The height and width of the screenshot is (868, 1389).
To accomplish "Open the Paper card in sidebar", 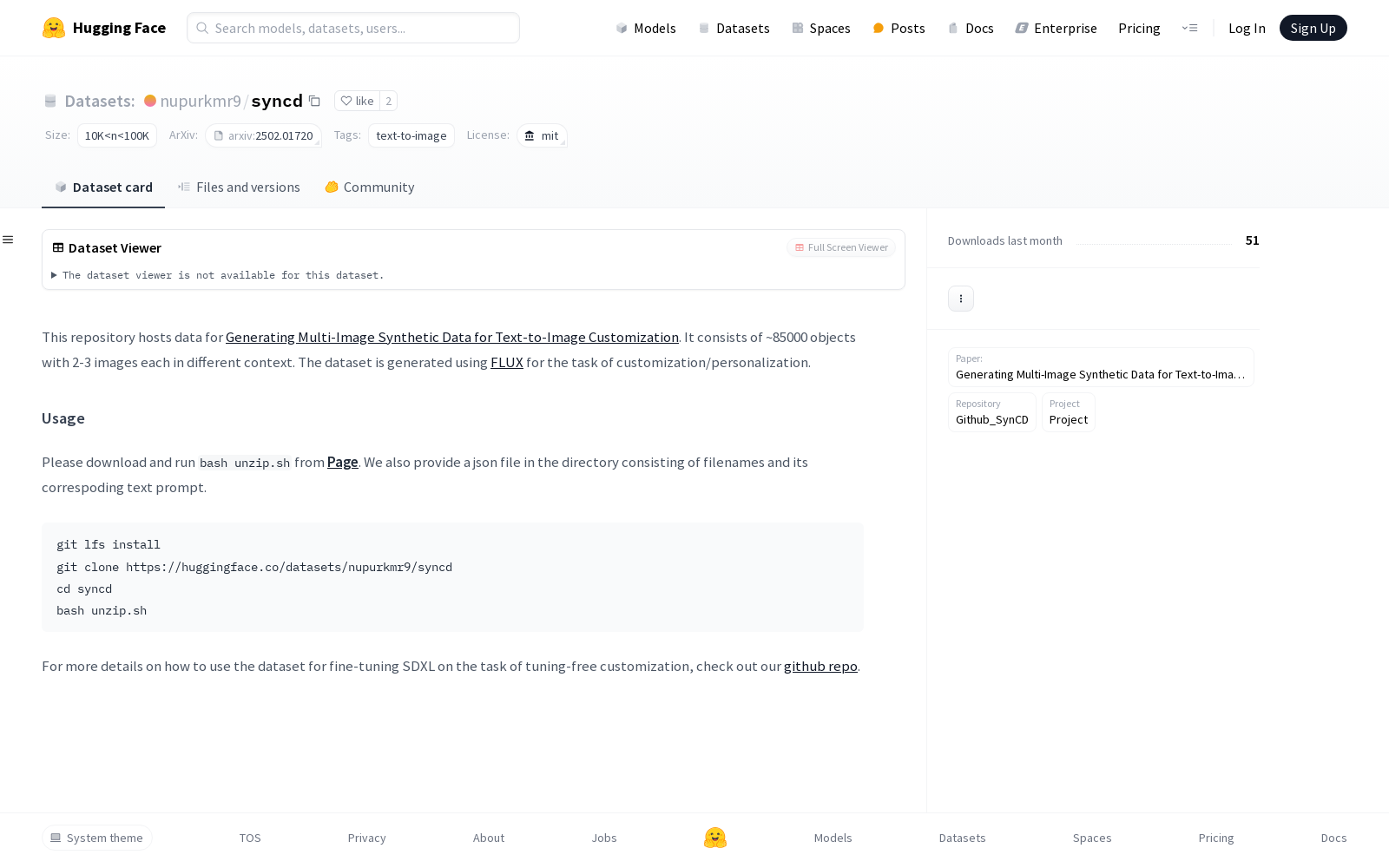I will [1101, 367].
